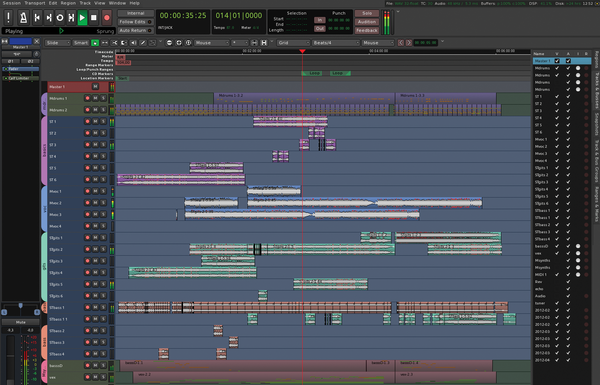Mute the STgits 2 track
Screen dimensions: 600x385
click(x=95, y=249)
